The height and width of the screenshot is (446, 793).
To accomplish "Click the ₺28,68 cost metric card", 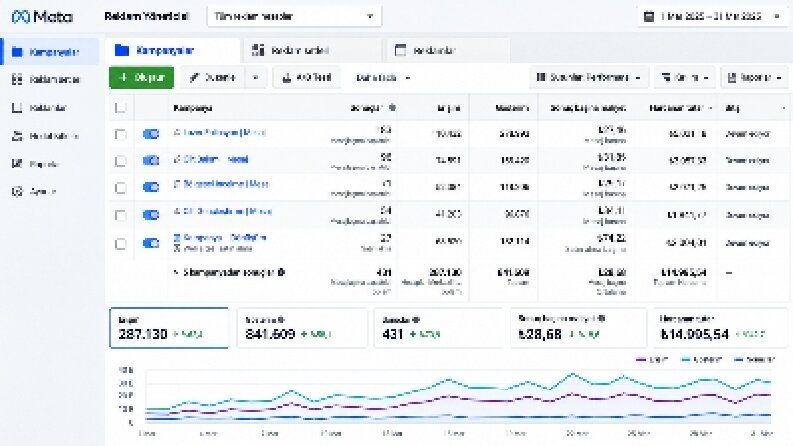I will pos(578,328).
